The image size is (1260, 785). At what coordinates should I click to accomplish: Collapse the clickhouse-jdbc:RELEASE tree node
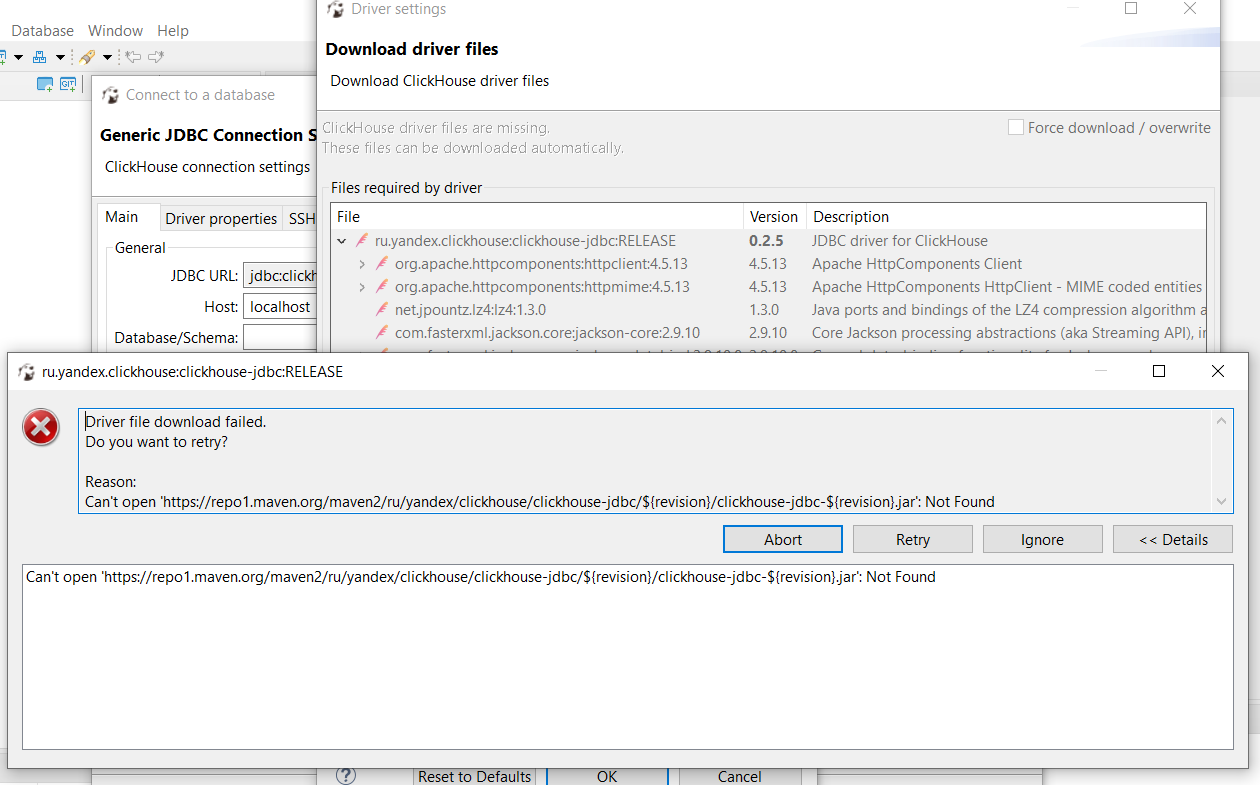342,240
